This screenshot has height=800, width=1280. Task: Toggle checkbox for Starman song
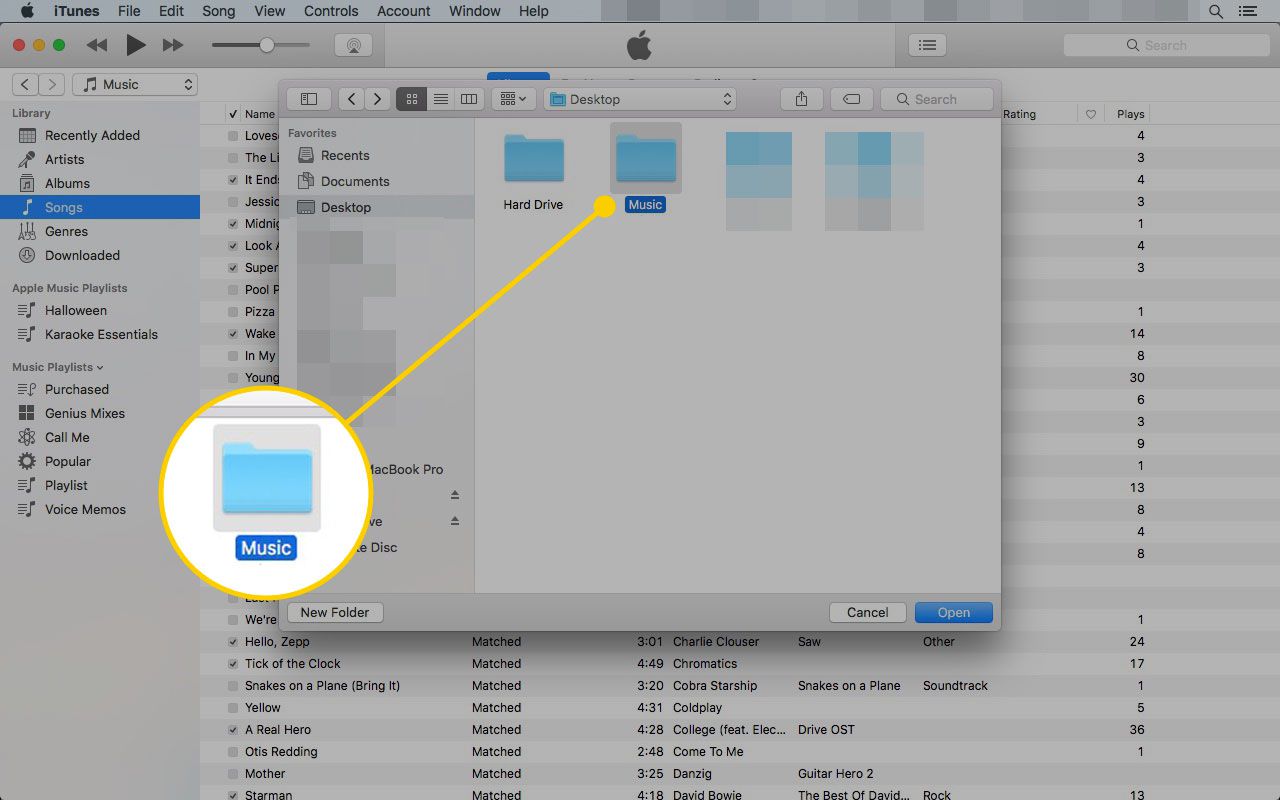click(x=233, y=795)
